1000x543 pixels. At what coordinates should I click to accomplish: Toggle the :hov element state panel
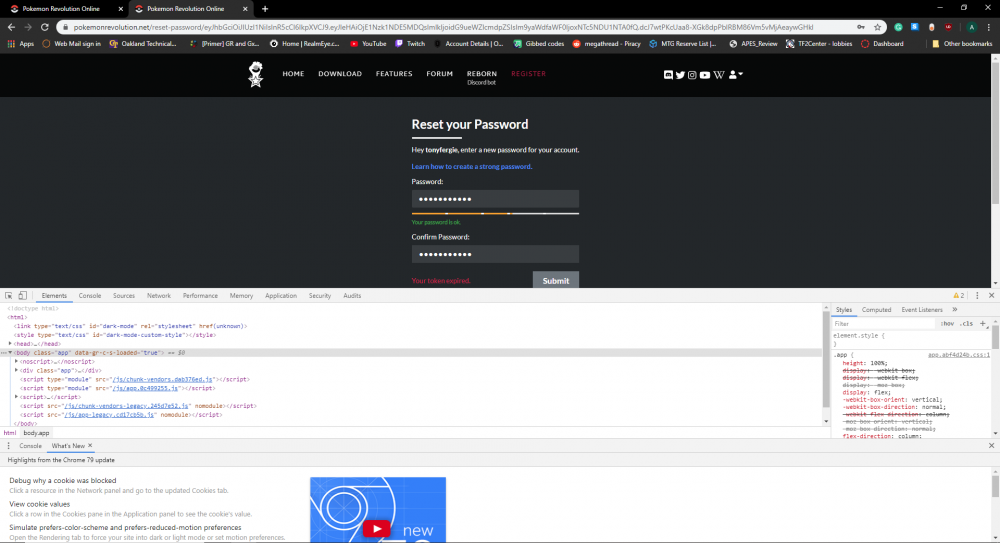(x=946, y=324)
